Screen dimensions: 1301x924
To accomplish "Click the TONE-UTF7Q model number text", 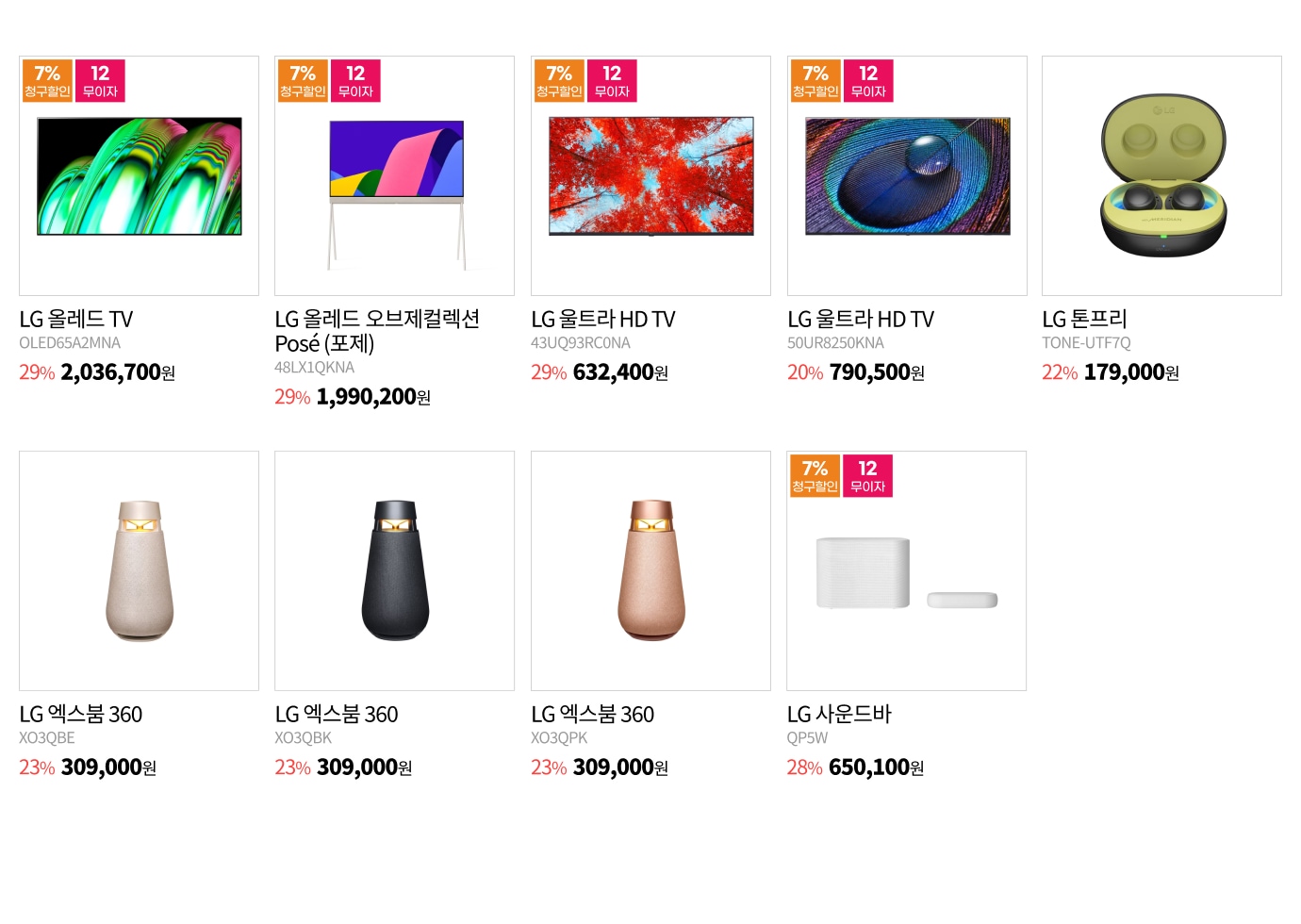I will (1086, 343).
